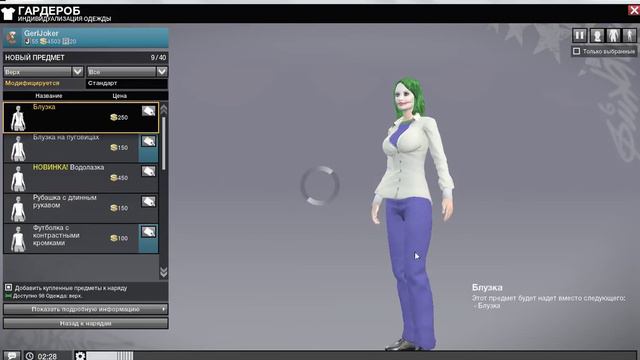Screen dimensions: 640x360
Task: Click Блузка на пуговицах mannequin thumbnail
Action: point(18,148)
